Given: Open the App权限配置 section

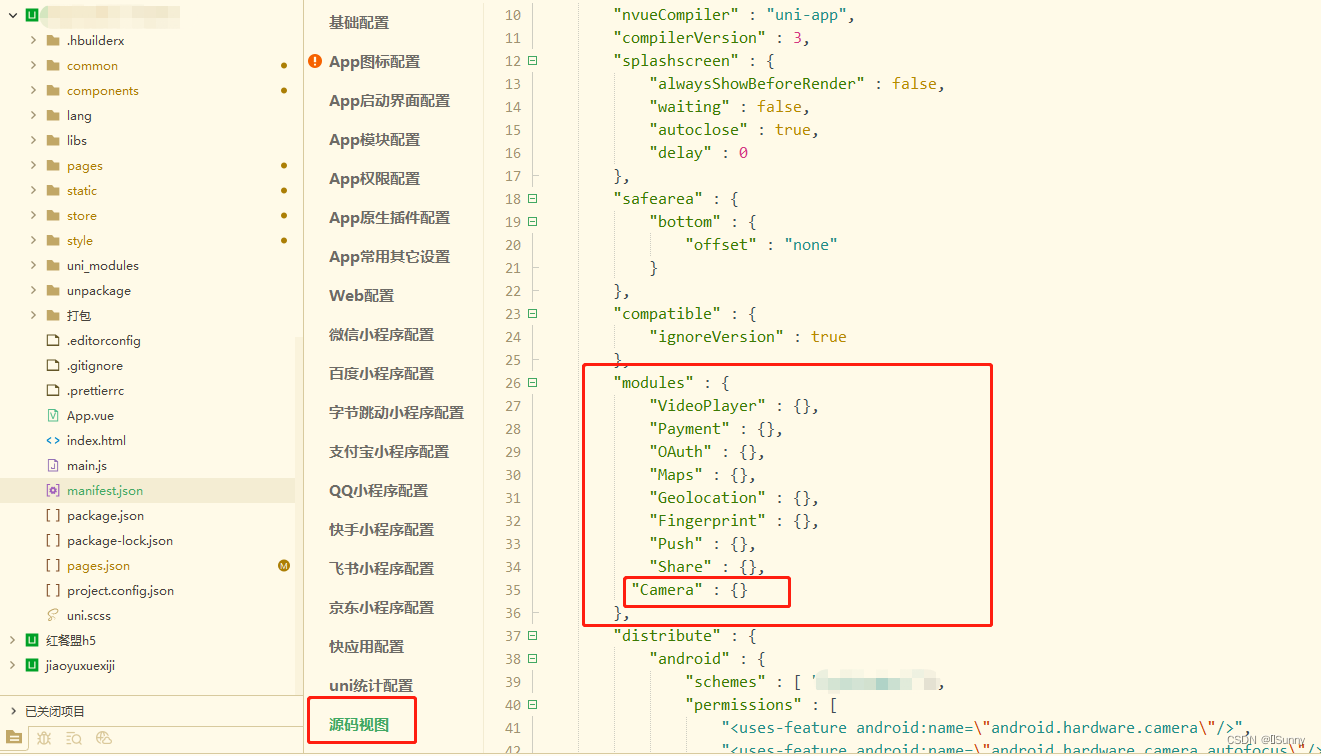Looking at the screenshot, I should (x=375, y=179).
